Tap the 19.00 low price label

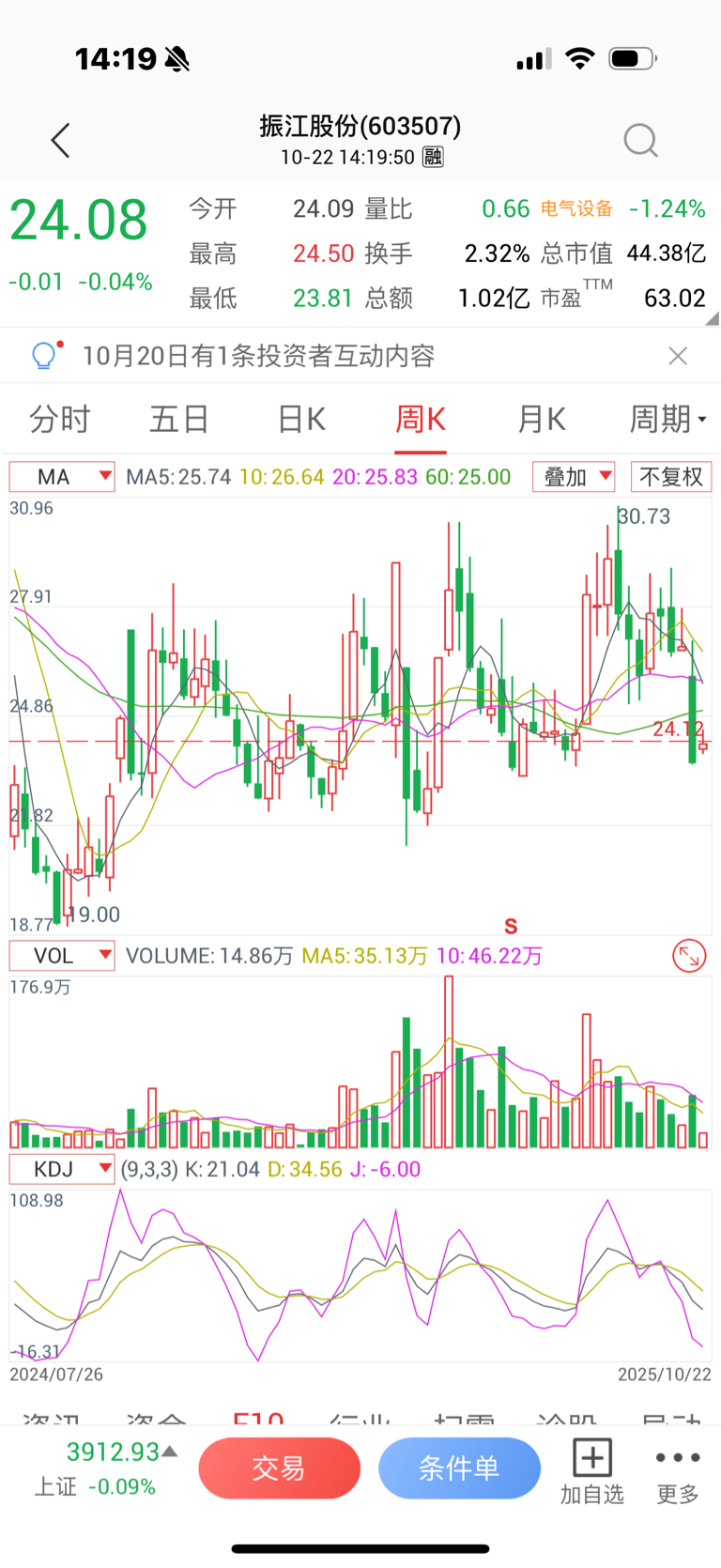click(x=94, y=915)
